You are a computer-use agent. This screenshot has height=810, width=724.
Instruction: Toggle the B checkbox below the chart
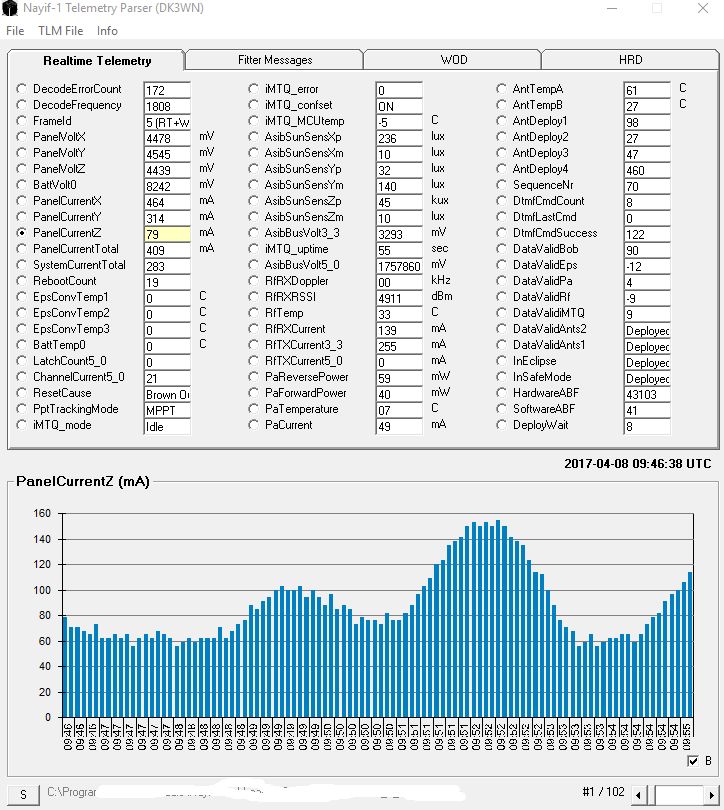coord(693,760)
